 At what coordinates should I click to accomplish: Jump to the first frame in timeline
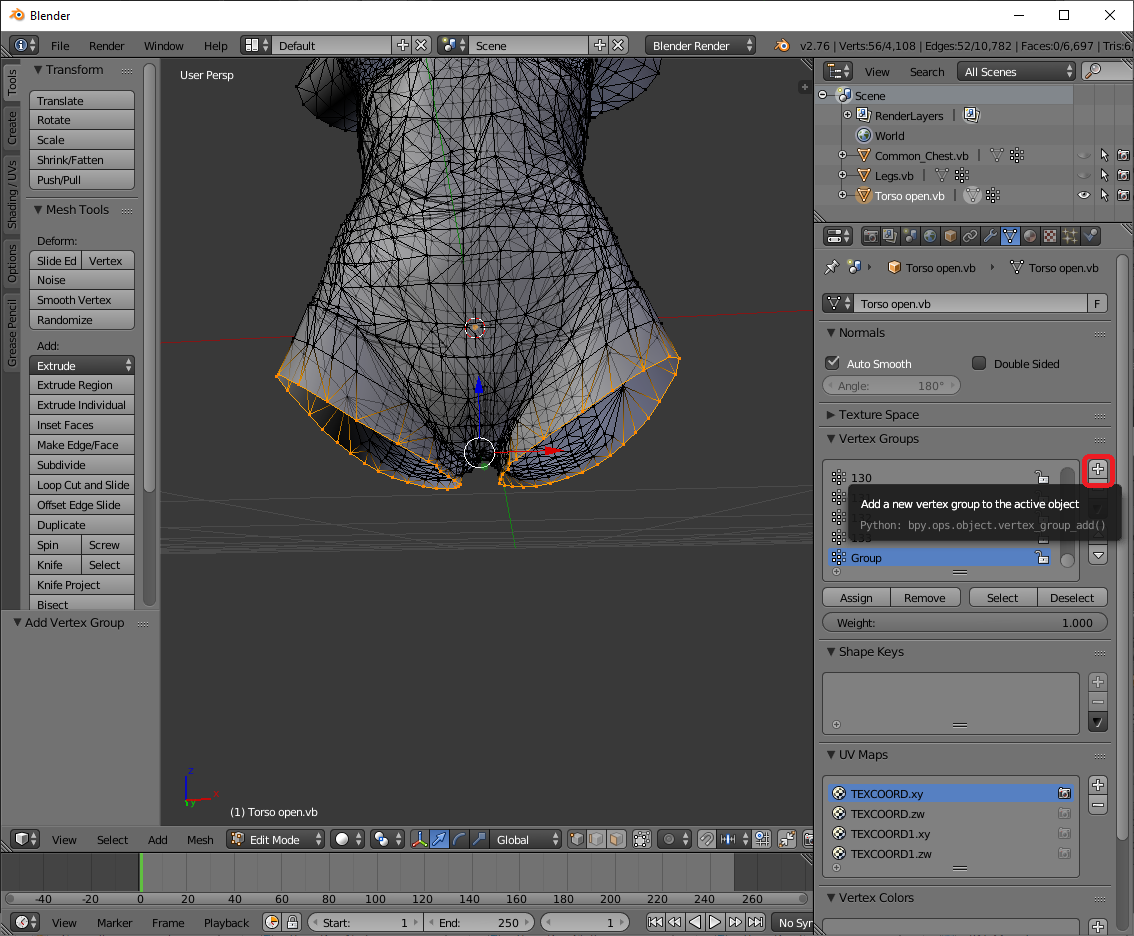655,922
